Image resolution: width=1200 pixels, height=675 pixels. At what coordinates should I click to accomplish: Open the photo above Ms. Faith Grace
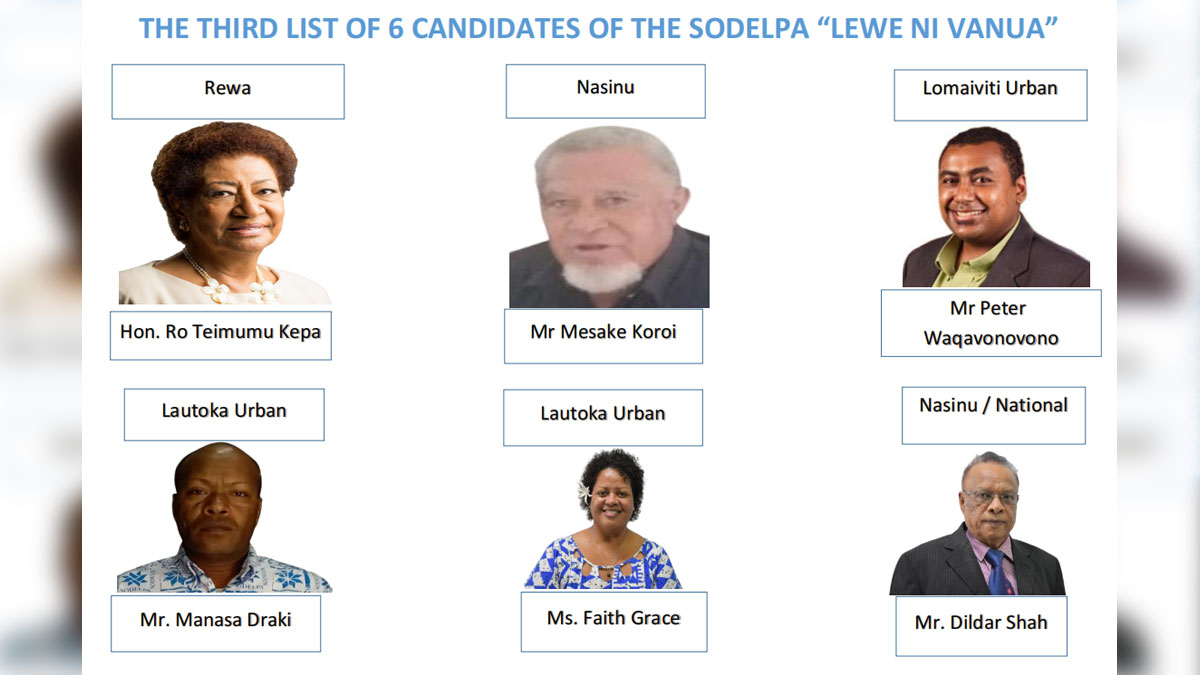tap(603, 519)
